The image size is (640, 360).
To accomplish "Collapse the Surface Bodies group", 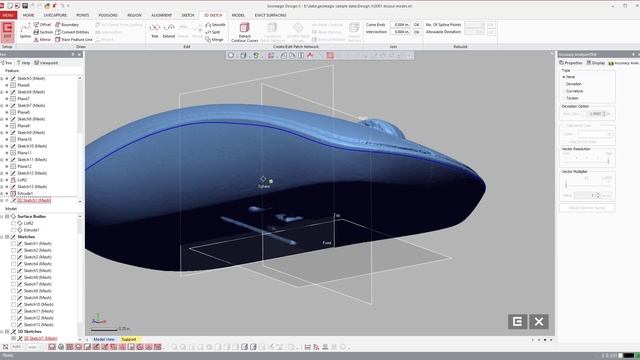I will [2, 216].
